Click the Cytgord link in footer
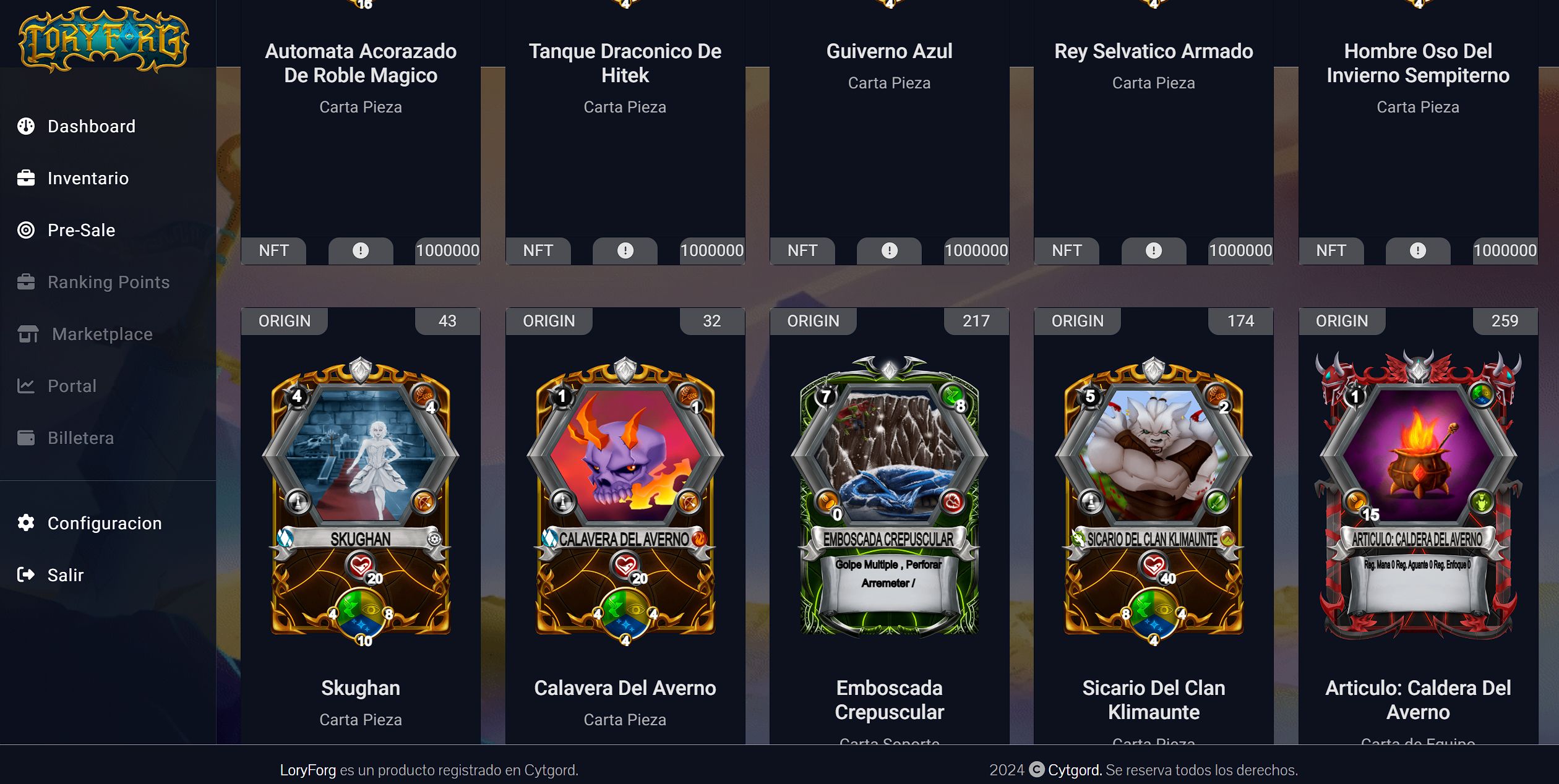 [1075, 770]
